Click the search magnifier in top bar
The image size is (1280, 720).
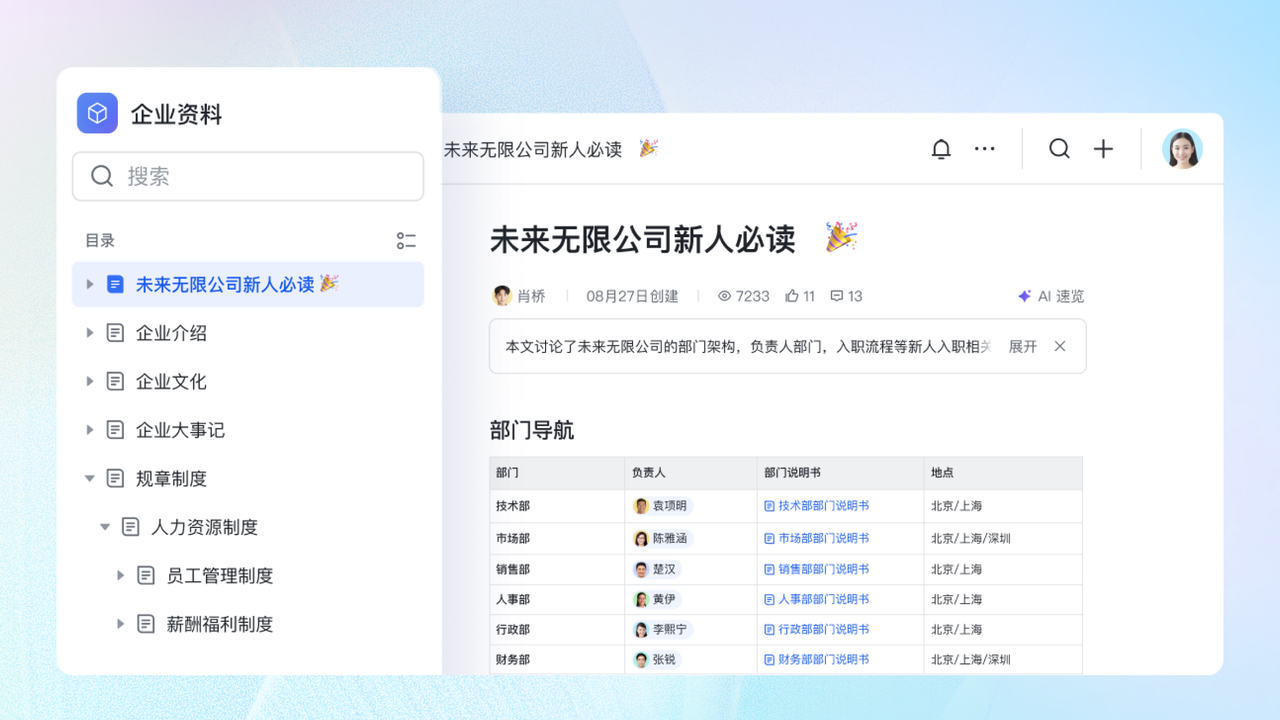[x=1059, y=149]
